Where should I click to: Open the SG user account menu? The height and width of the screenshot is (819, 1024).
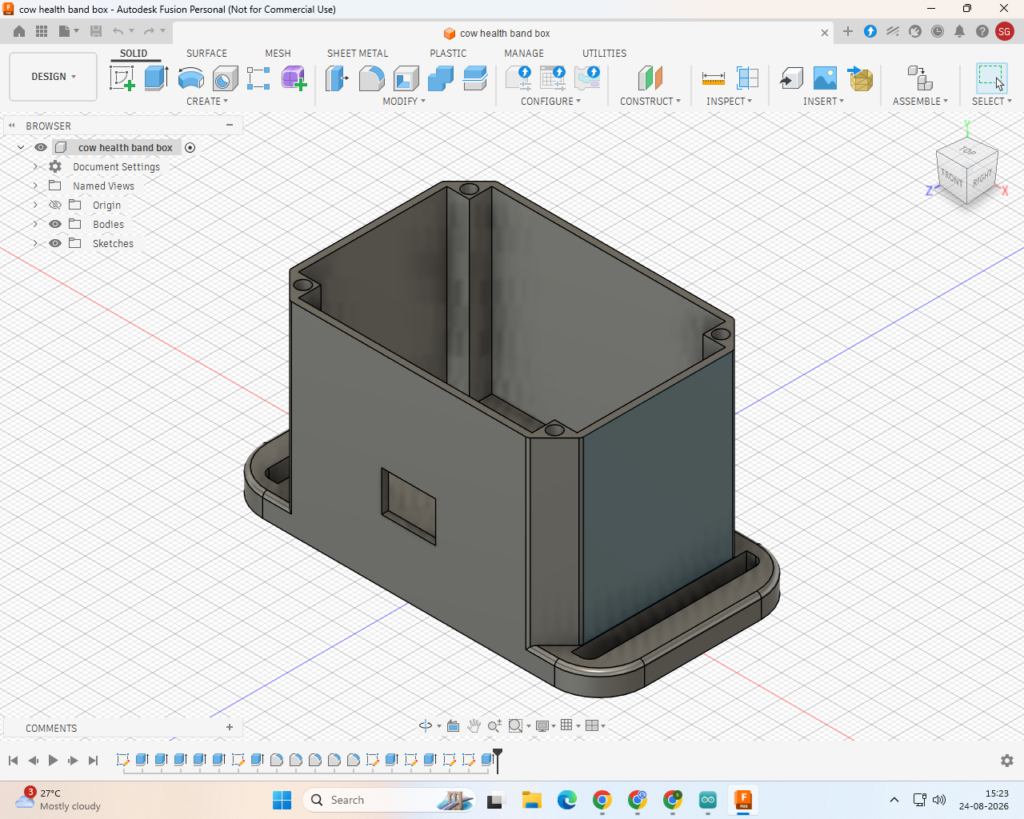coord(1004,31)
